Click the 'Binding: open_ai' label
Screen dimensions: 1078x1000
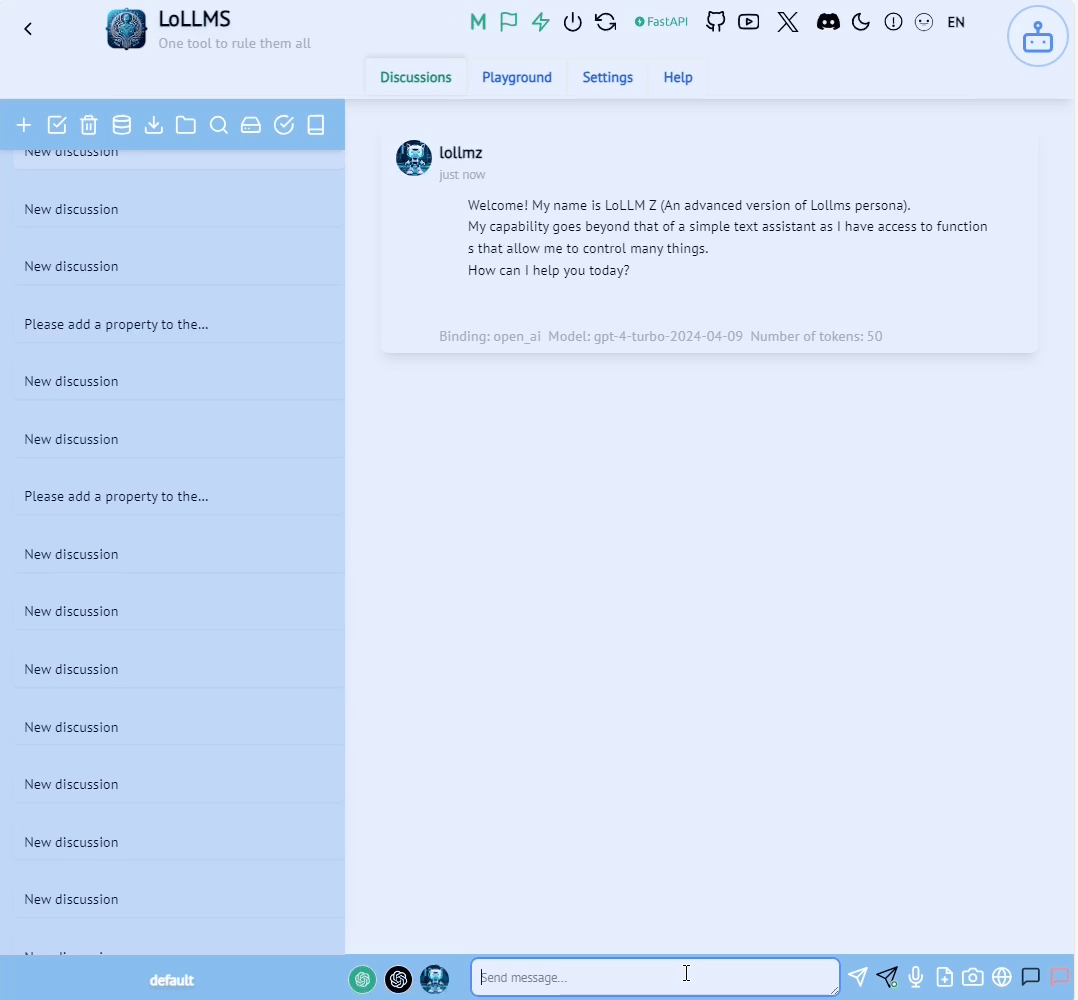click(x=490, y=336)
